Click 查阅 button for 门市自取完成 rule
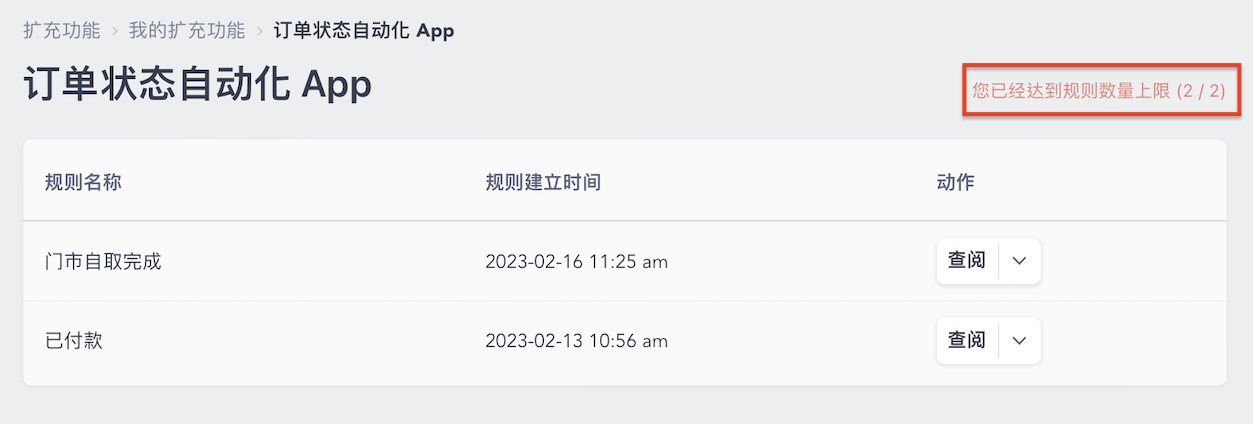Screen dimensions: 1253x424 pos(967,261)
